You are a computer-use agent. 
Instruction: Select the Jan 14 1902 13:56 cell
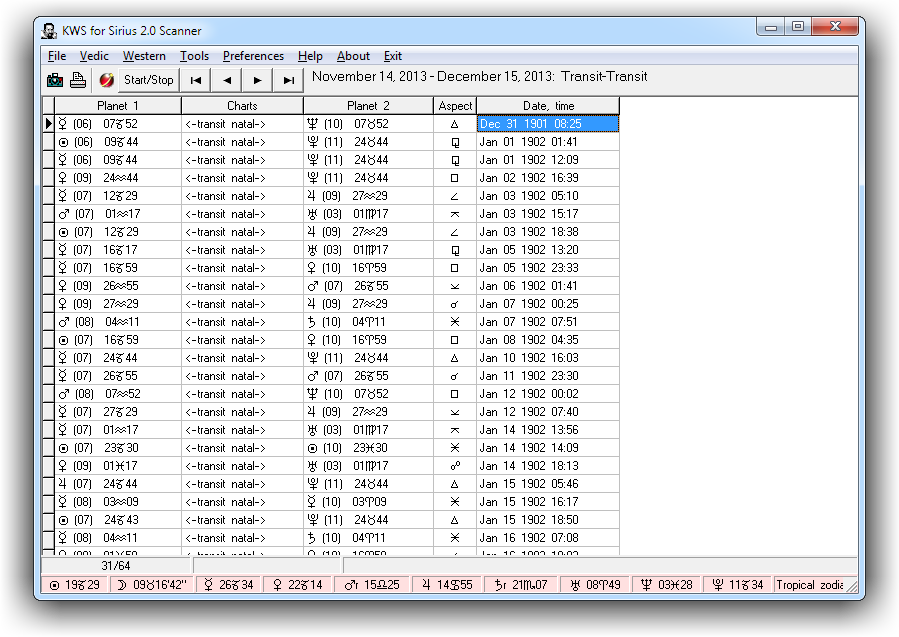548,430
